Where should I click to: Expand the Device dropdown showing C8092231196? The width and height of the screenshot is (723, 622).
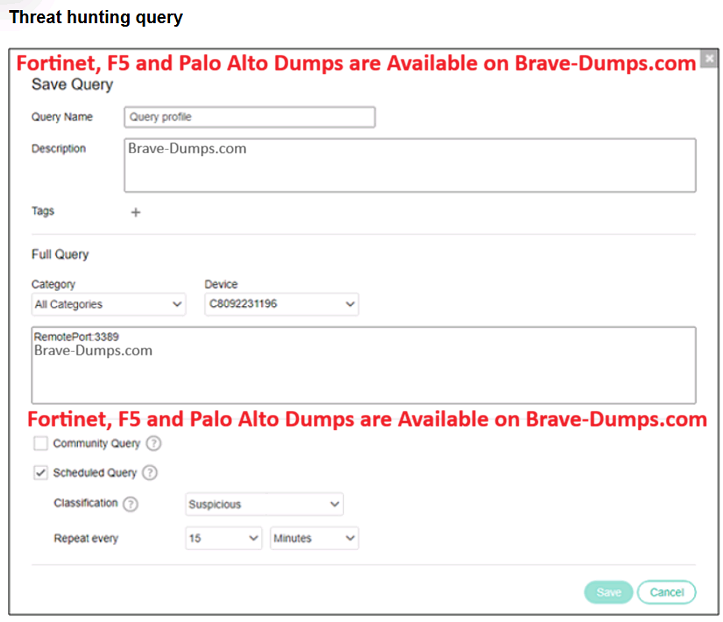coord(280,304)
